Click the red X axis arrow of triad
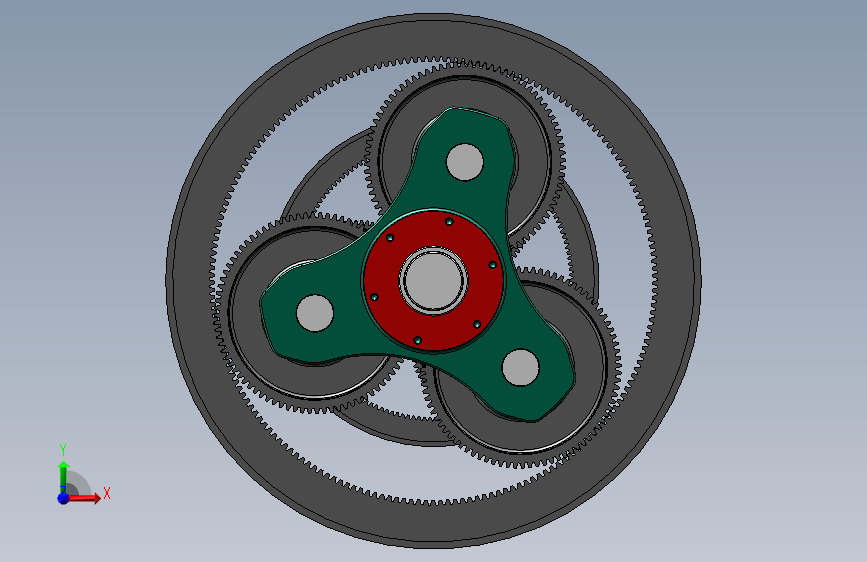 tap(85, 498)
